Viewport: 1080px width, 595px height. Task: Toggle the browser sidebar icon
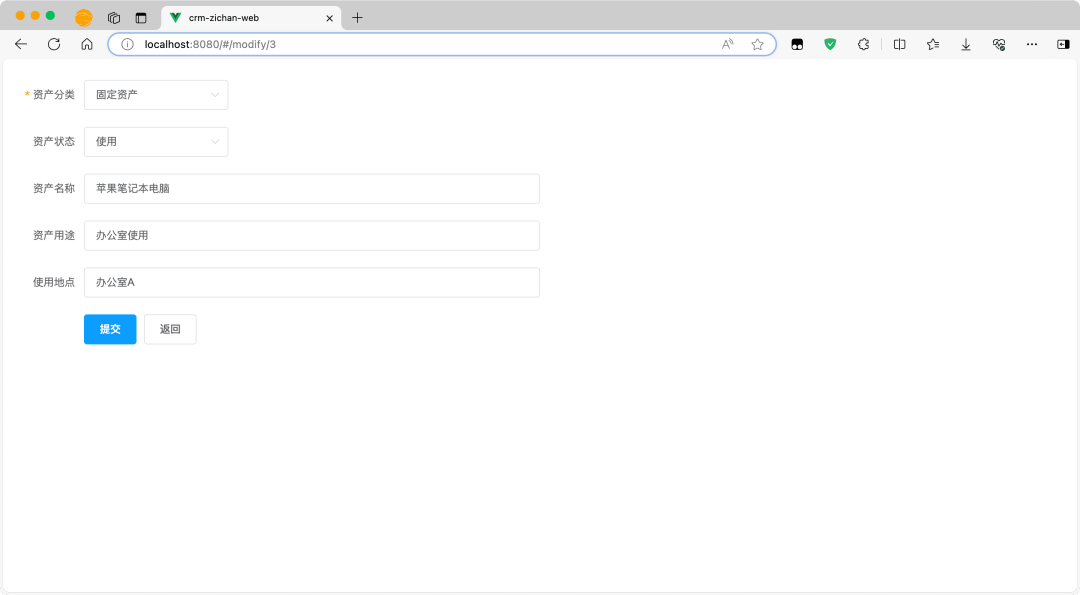[1063, 44]
